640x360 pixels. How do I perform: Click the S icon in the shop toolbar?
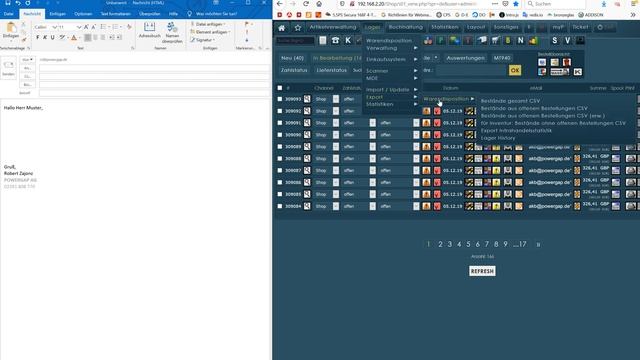coord(554,40)
